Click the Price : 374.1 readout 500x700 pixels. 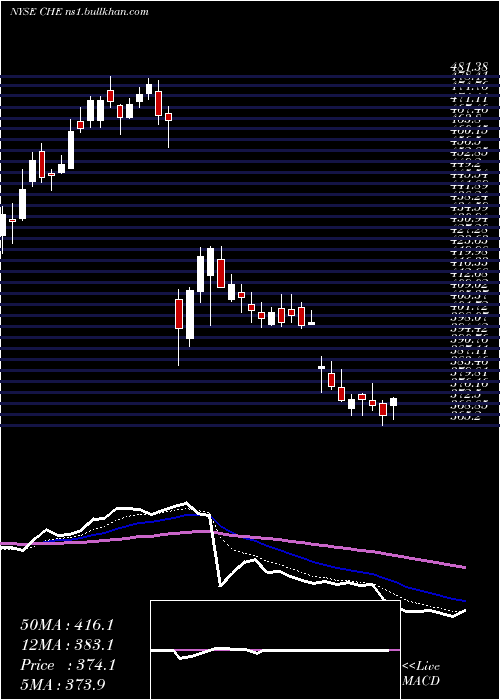pos(68,665)
